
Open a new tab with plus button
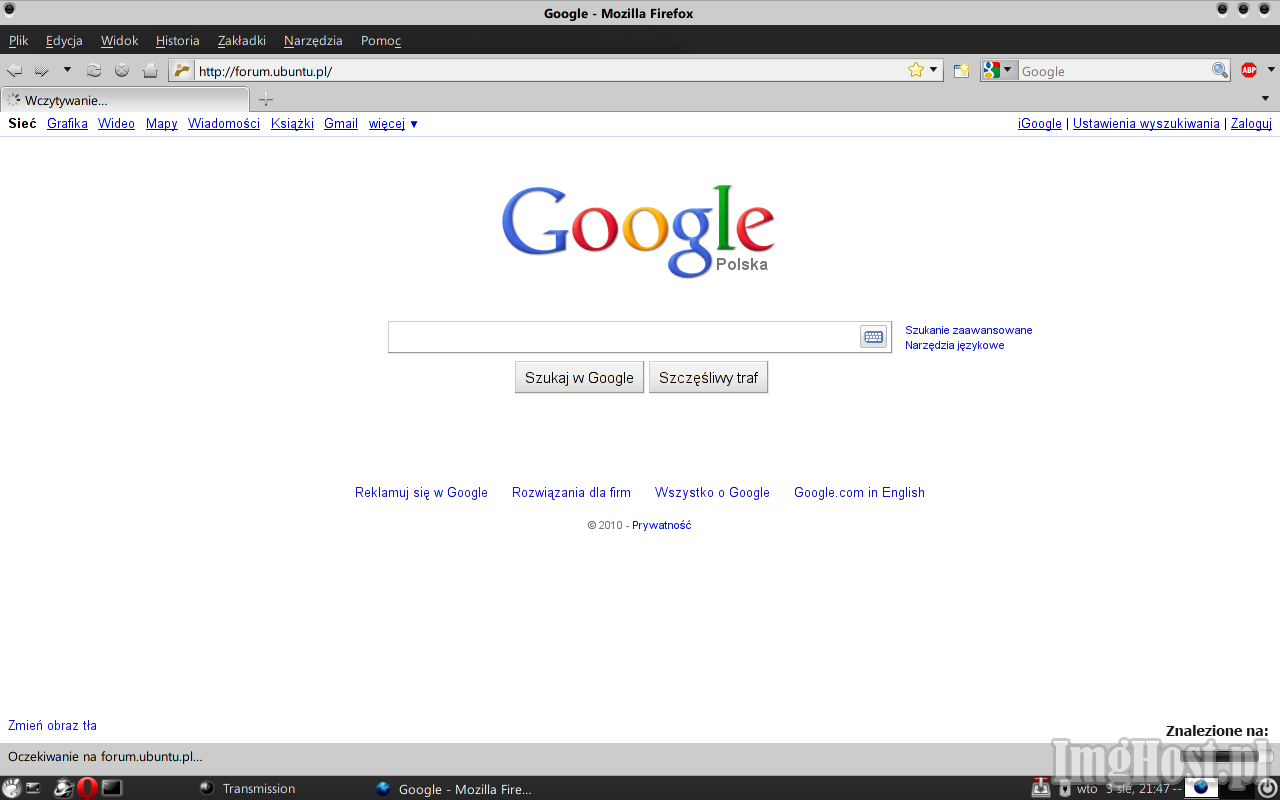tap(265, 99)
